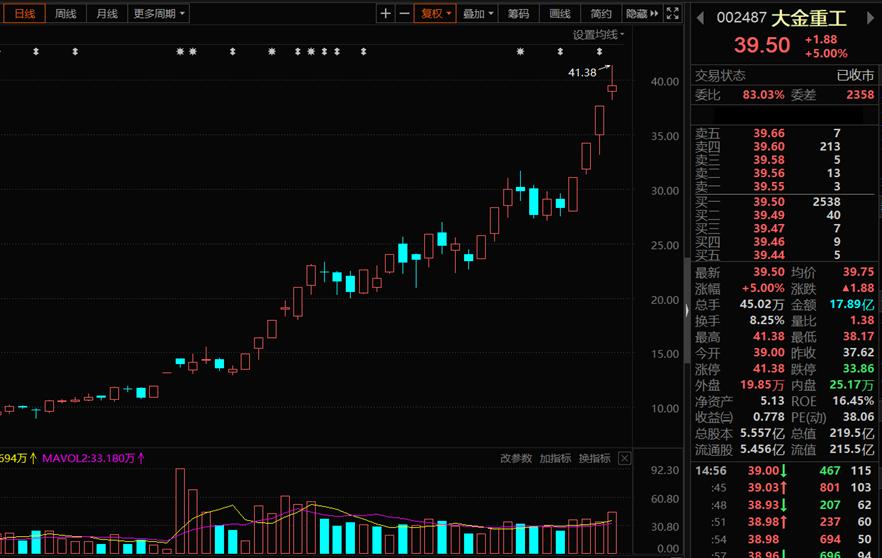Click the first event marker on the top row
Screen dimensions: 882x558
point(36,52)
